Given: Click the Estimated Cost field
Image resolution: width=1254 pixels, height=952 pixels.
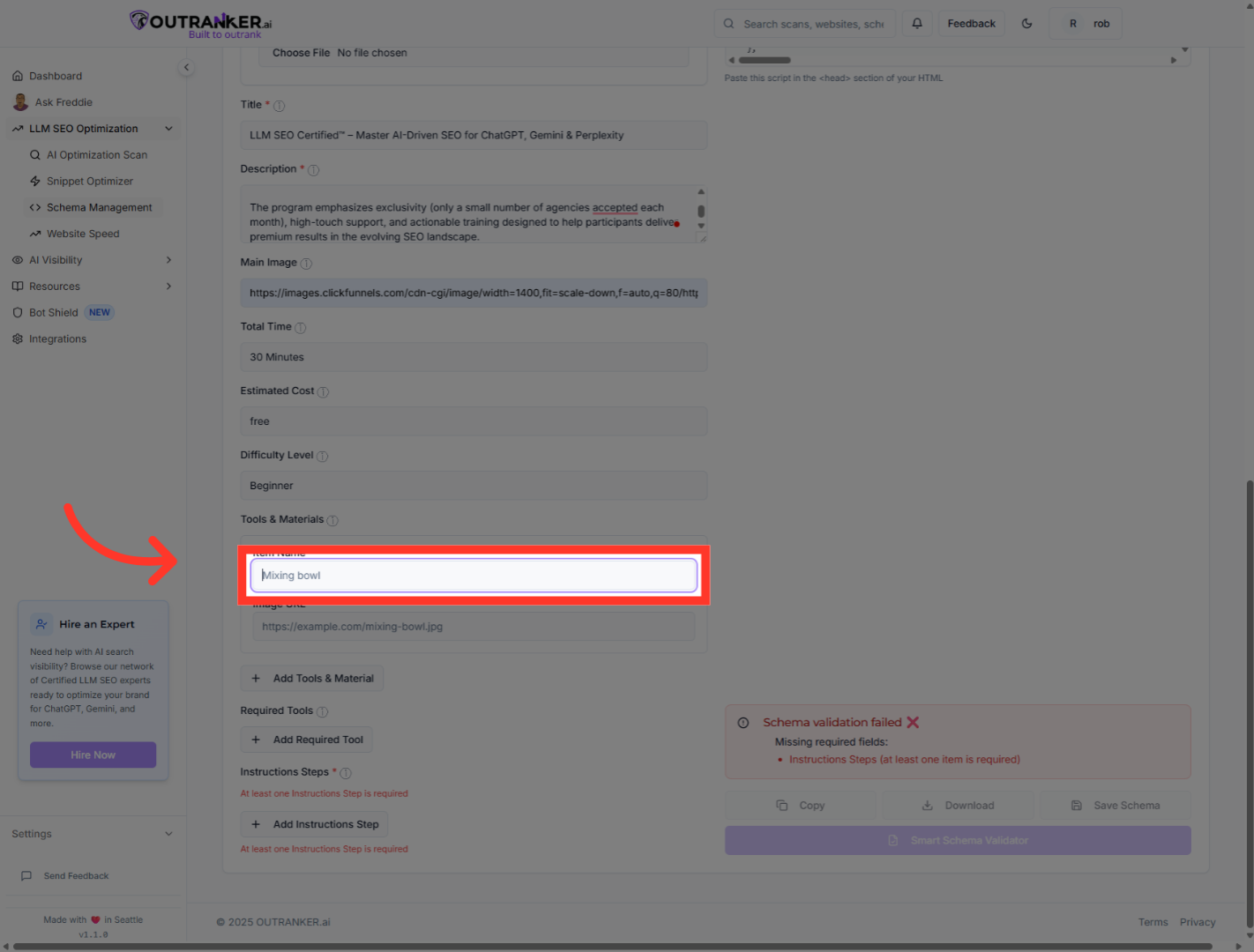Looking at the screenshot, I should pos(474,421).
